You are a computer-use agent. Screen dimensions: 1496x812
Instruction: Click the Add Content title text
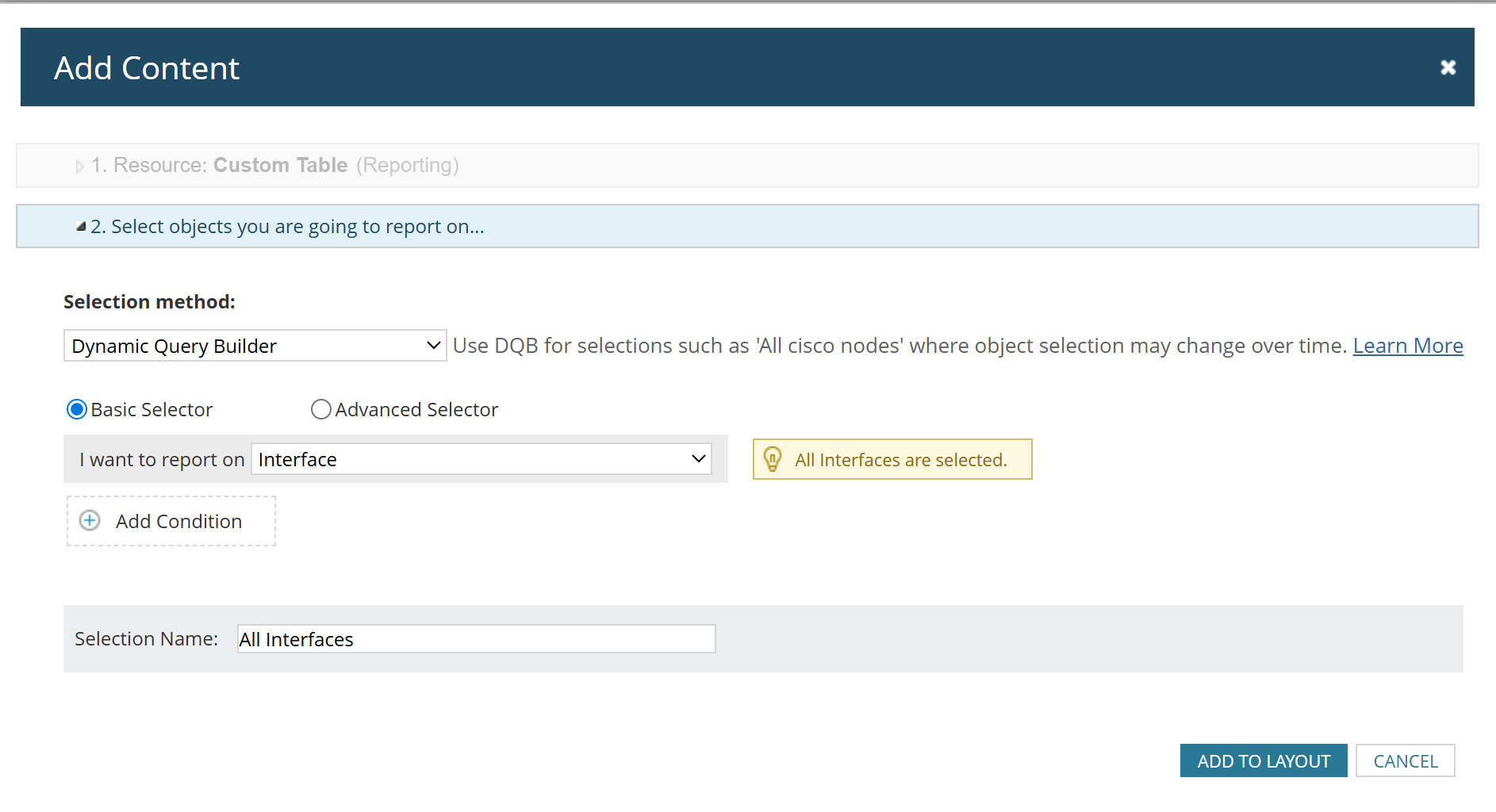coord(147,68)
